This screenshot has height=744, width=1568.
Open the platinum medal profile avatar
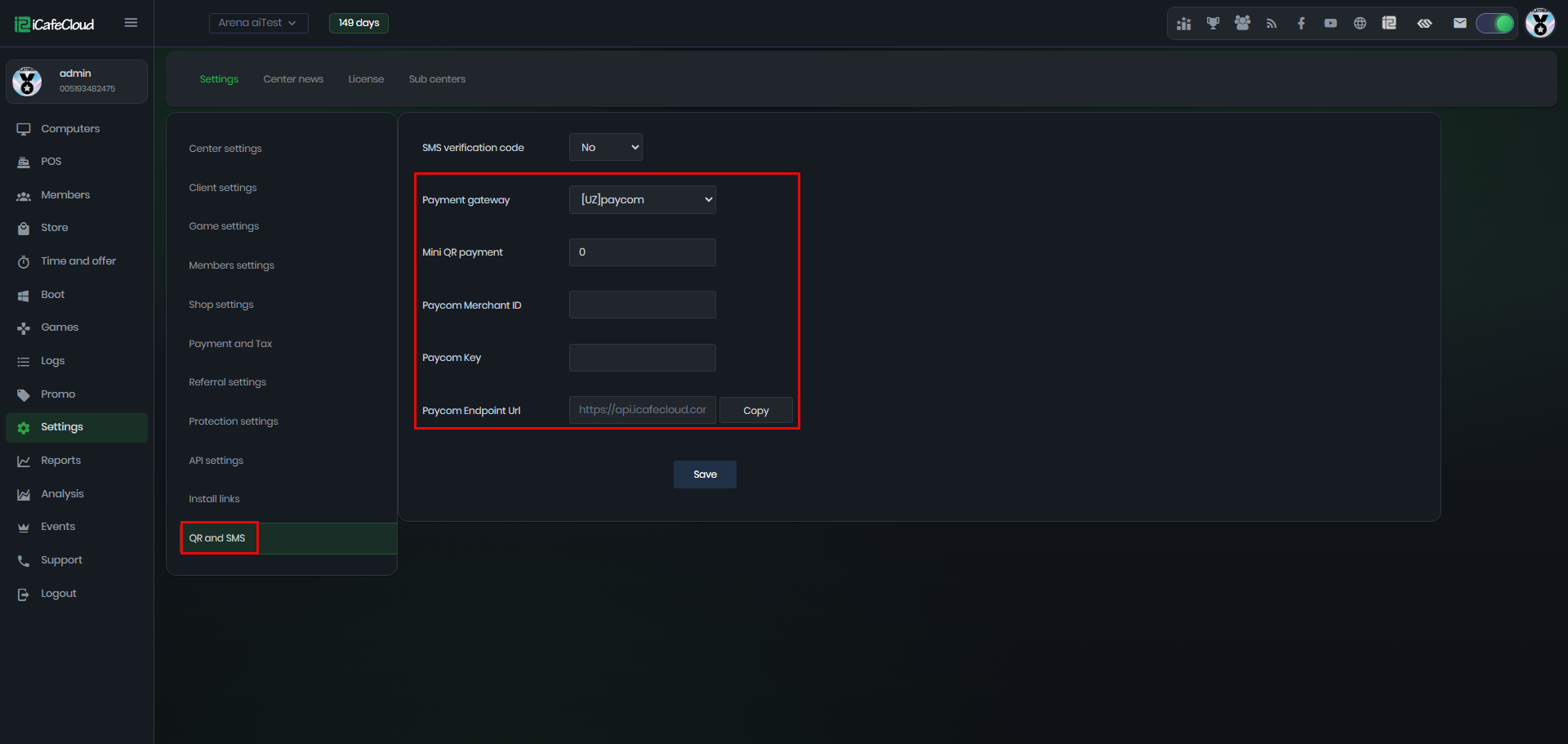click(1540, 23)
